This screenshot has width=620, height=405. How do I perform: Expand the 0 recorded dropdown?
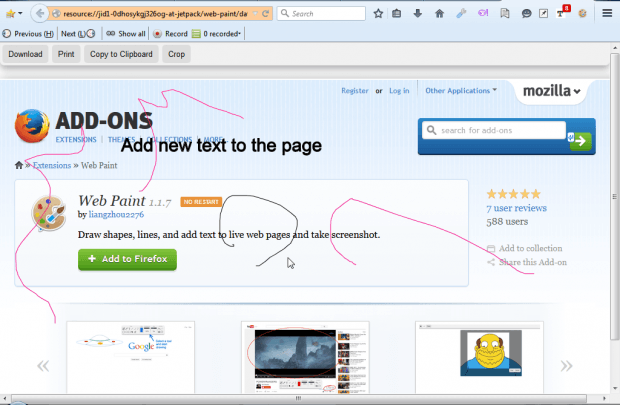pos(218,33)
